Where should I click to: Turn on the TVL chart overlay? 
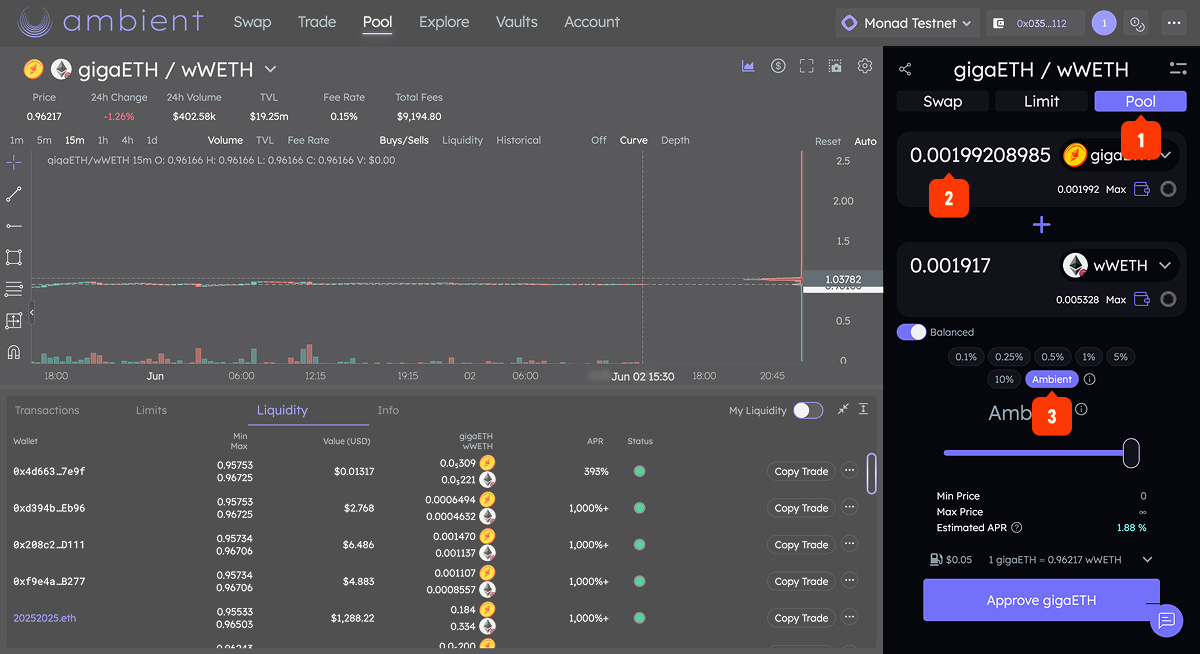pyautogui.click(x=264, y=140)
